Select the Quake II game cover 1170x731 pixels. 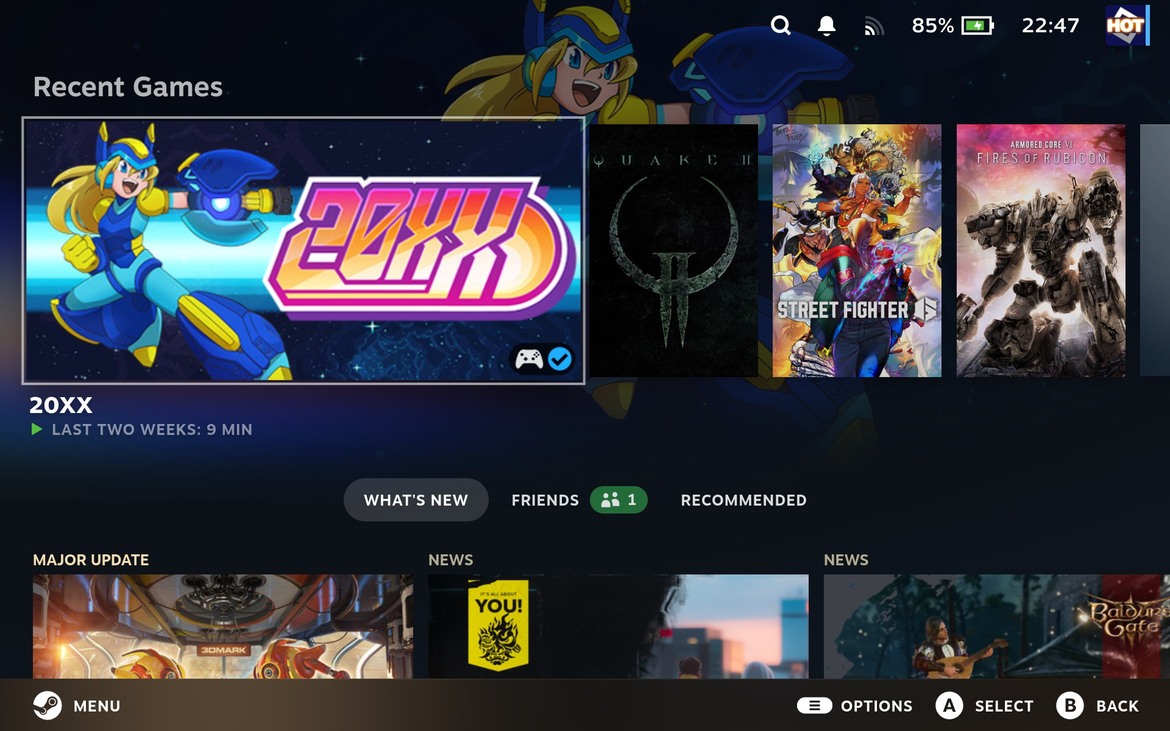673,250
